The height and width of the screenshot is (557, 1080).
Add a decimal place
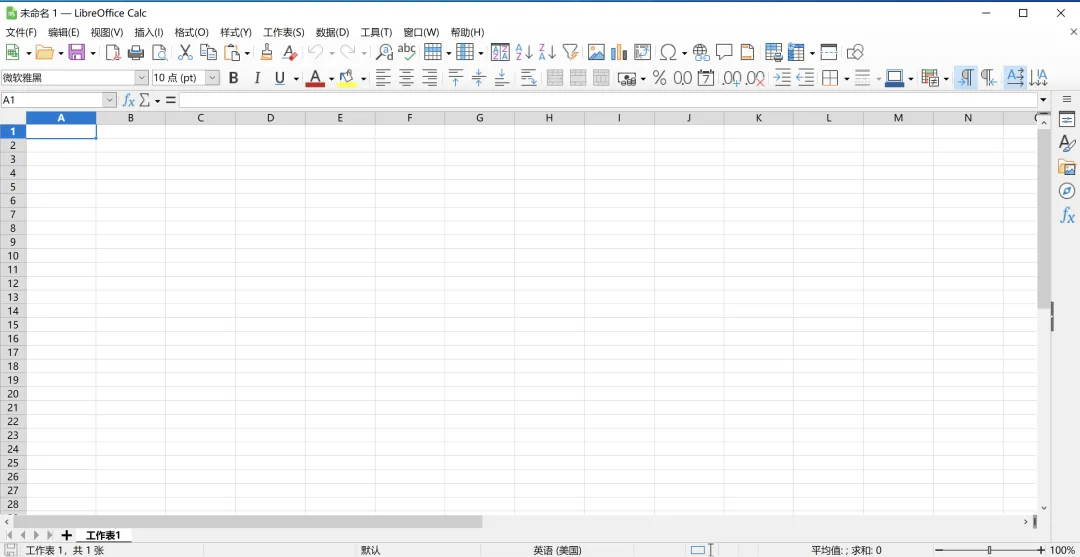point(731,78)
